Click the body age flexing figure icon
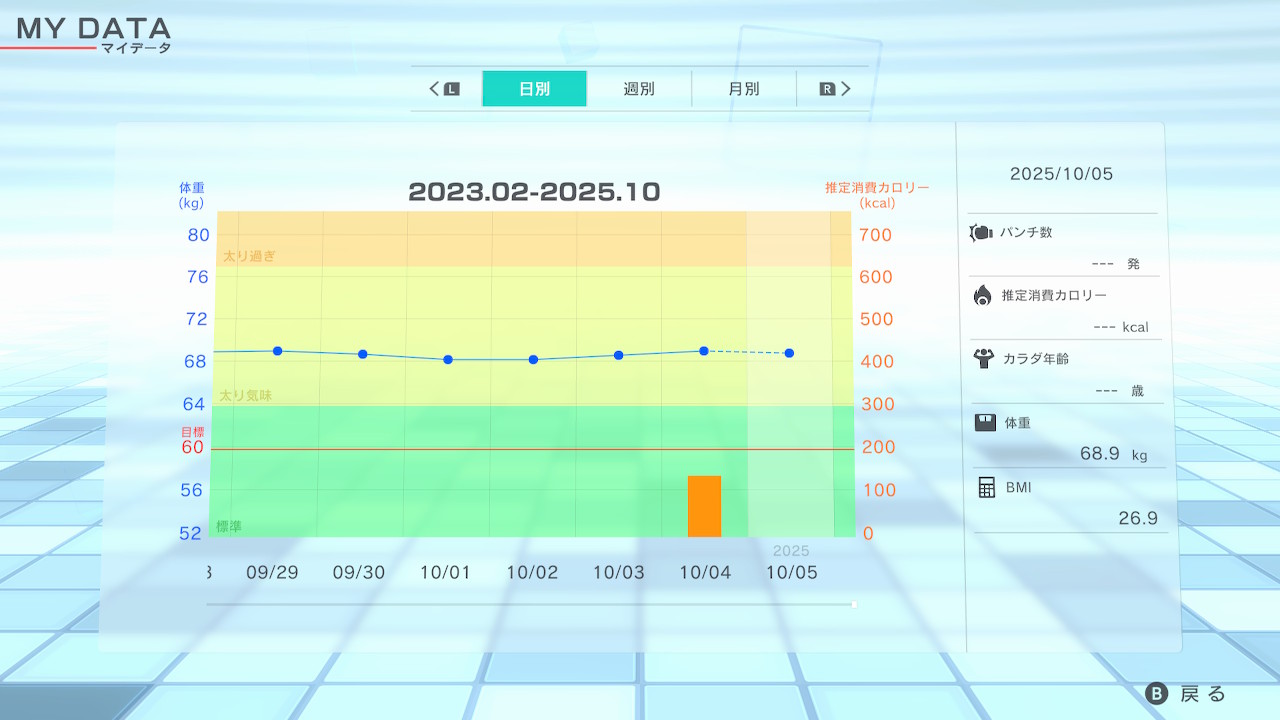The width and height of the screenshot is (1280, 720). (983, 358)
